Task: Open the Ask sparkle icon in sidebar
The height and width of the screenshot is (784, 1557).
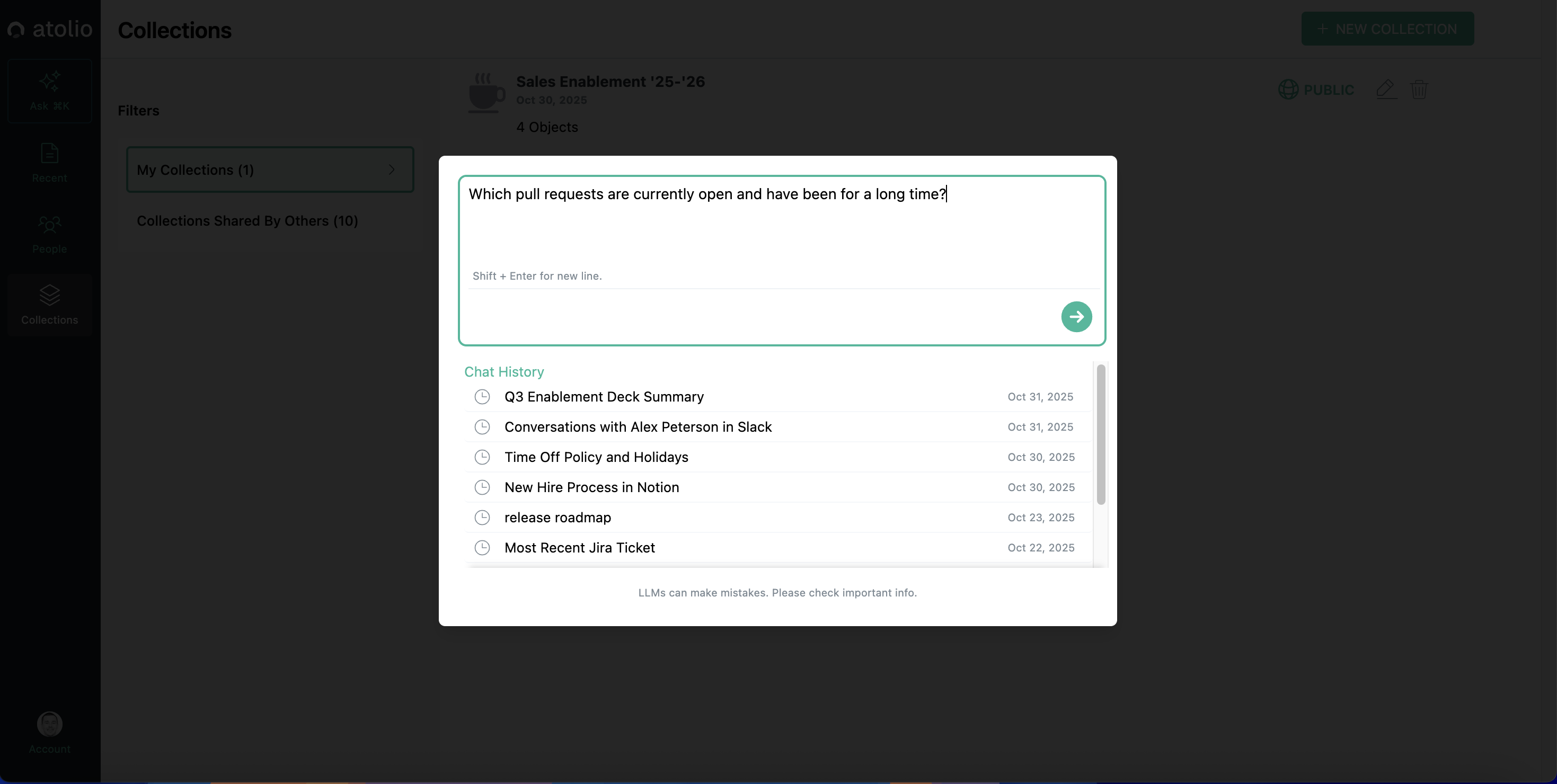Action: click(50, 82)
